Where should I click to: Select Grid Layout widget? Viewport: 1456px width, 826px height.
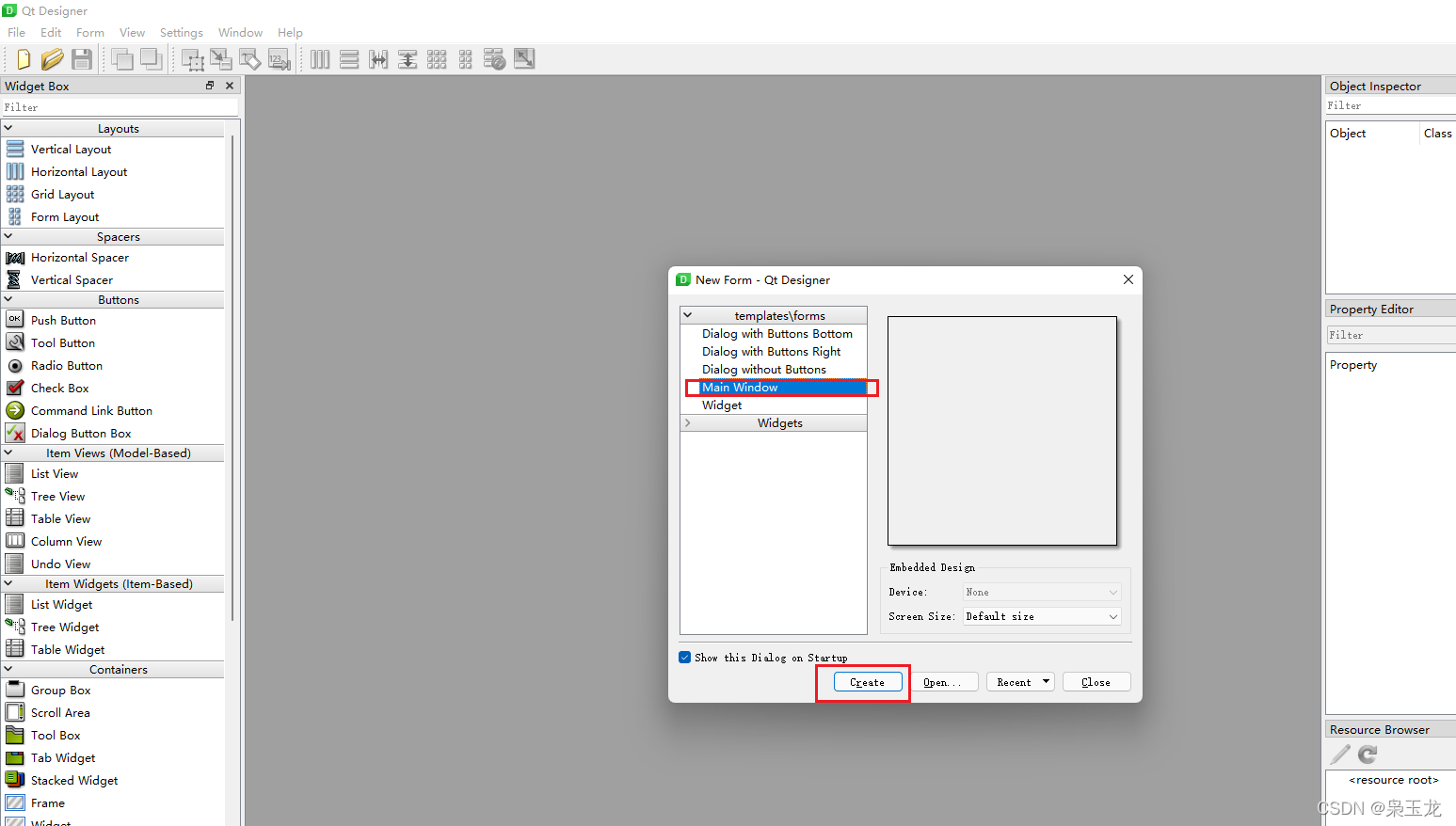click(62, 195)
